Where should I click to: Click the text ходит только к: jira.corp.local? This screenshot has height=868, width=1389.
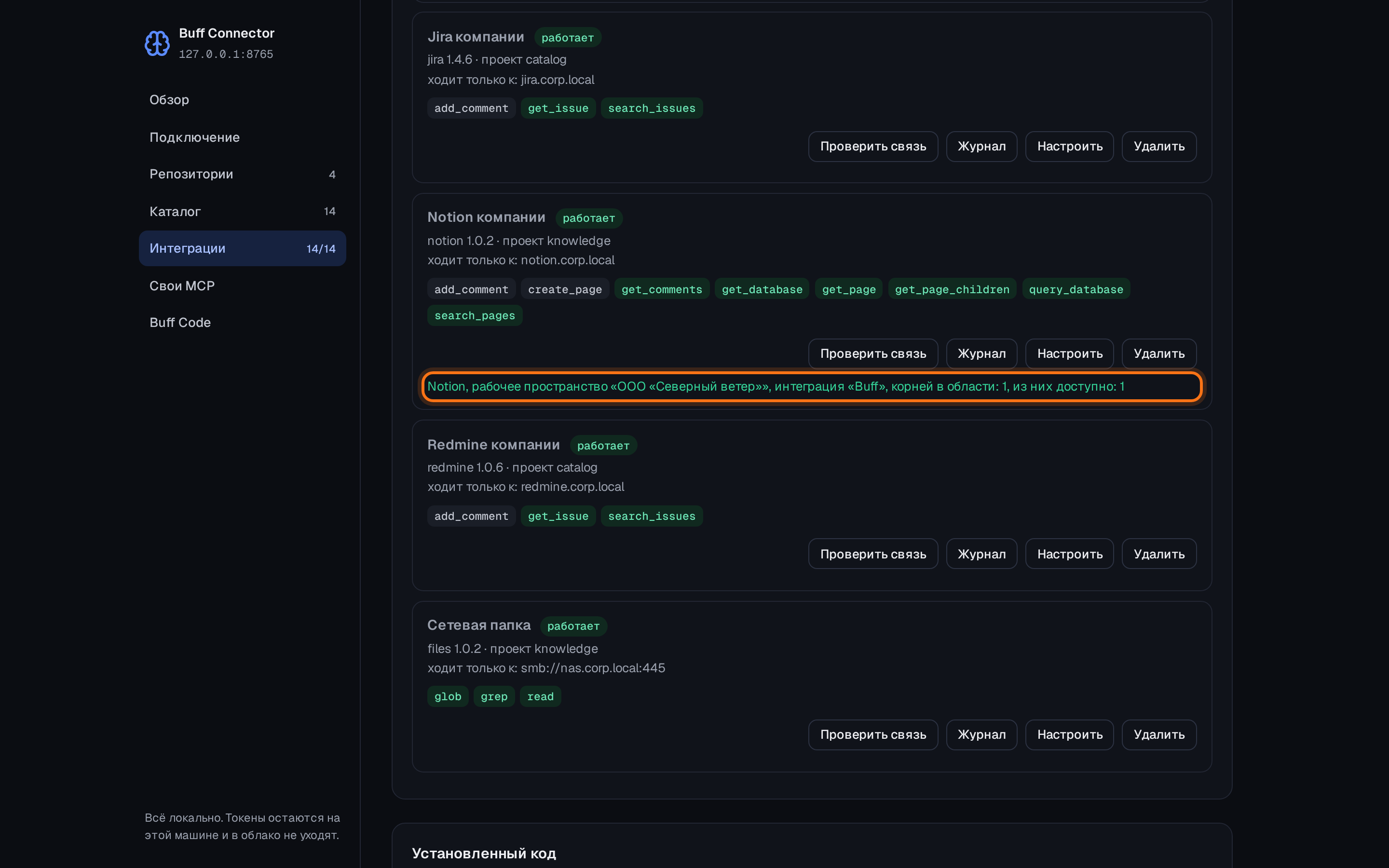[x=511, y=80]
